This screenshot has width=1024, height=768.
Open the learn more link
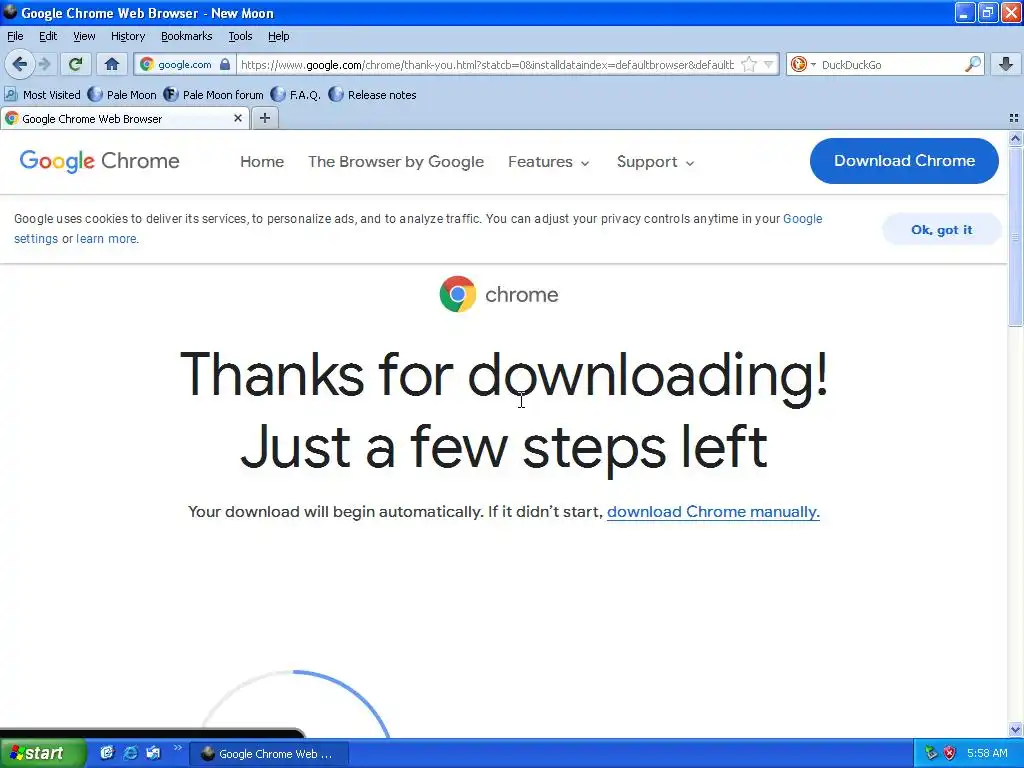coord(106,239)
